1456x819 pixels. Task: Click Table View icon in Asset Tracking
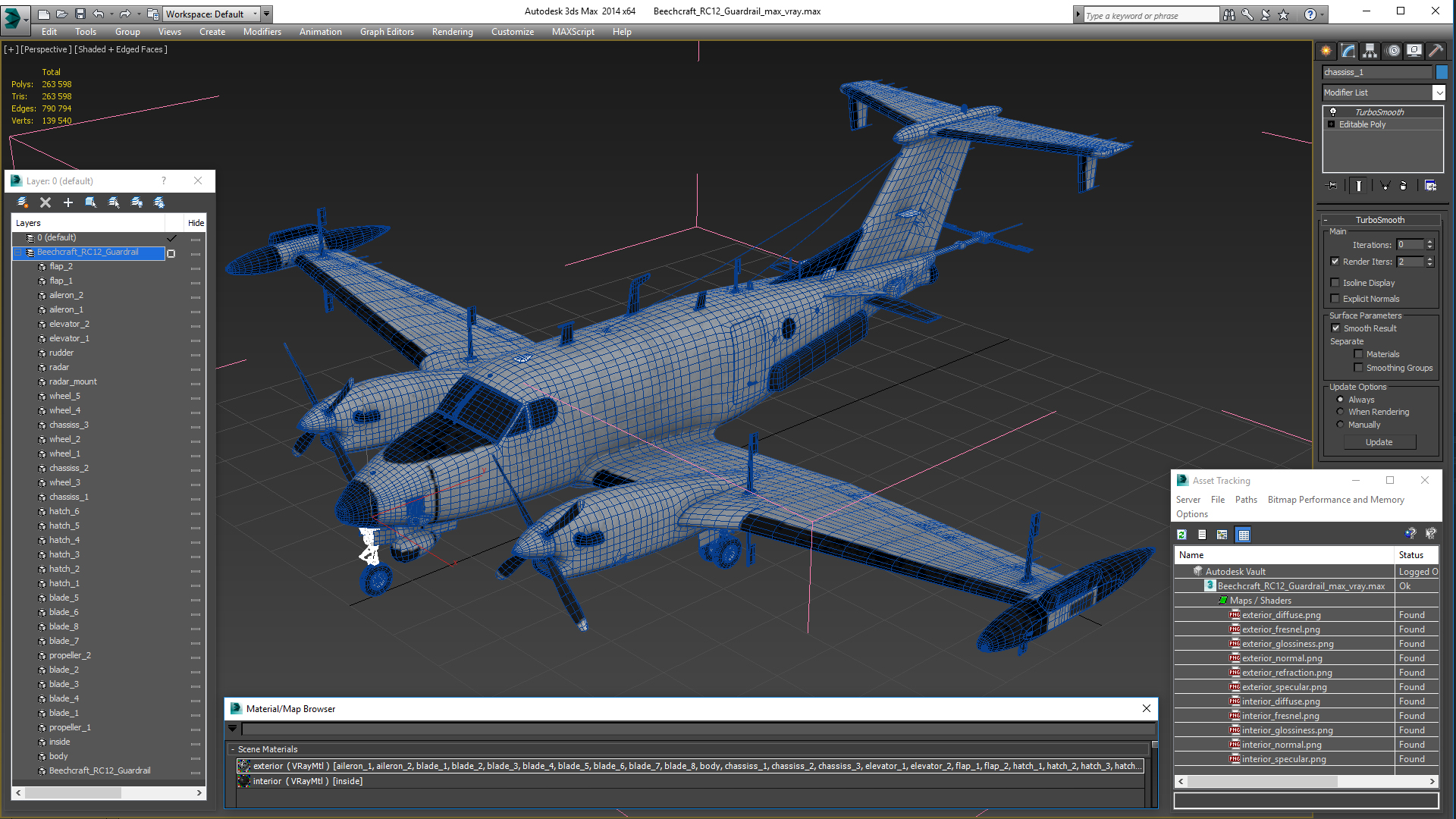[x=1243, y=535]
